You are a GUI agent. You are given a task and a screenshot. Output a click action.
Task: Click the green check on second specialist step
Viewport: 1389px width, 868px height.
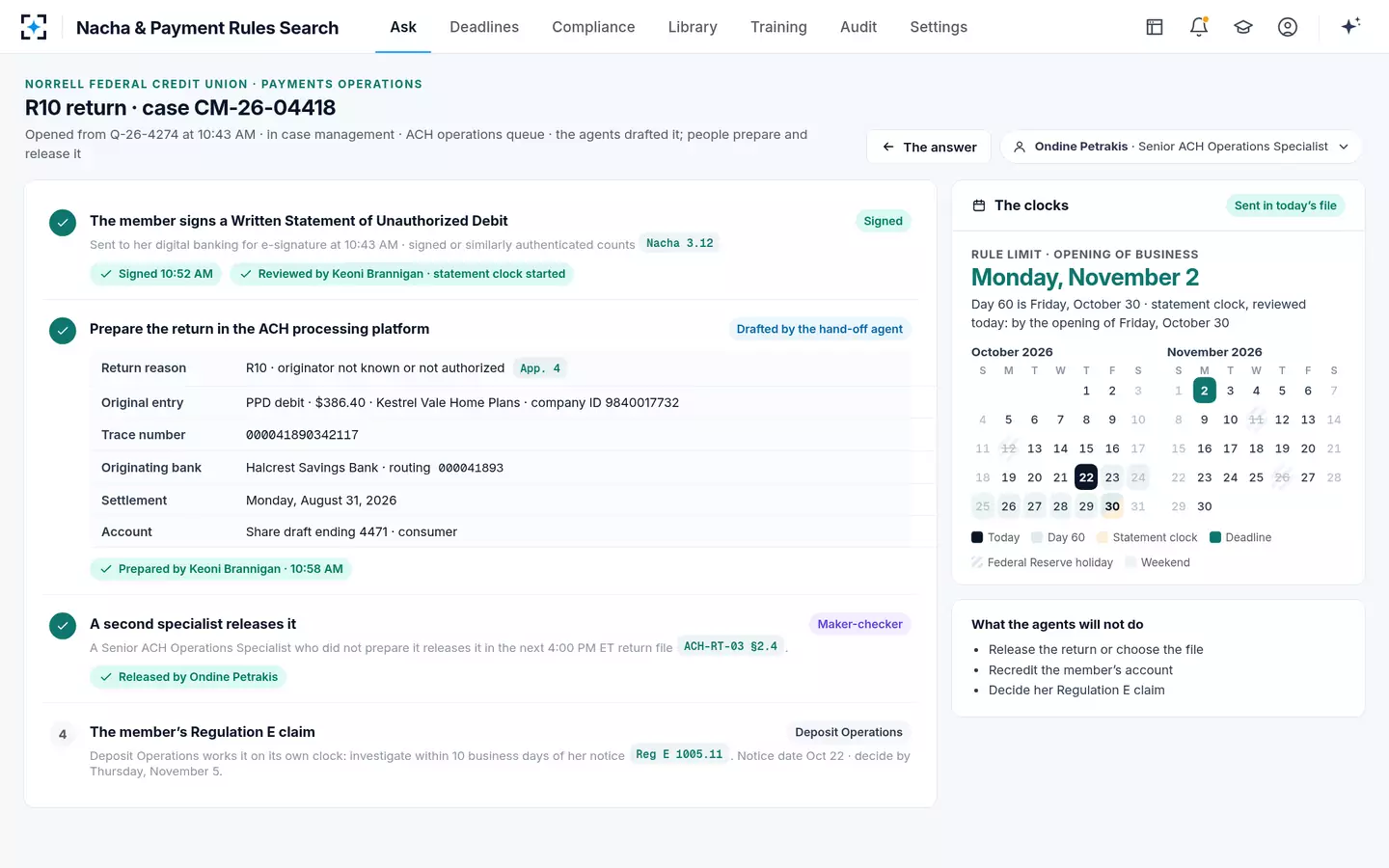63,626
